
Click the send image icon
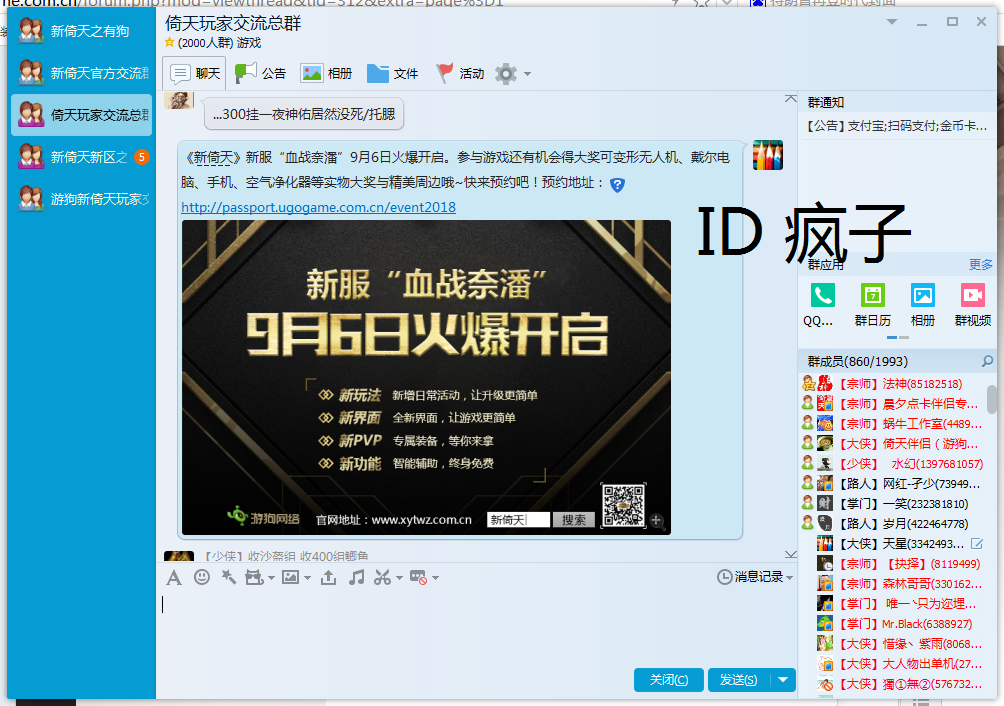(289, 577)
